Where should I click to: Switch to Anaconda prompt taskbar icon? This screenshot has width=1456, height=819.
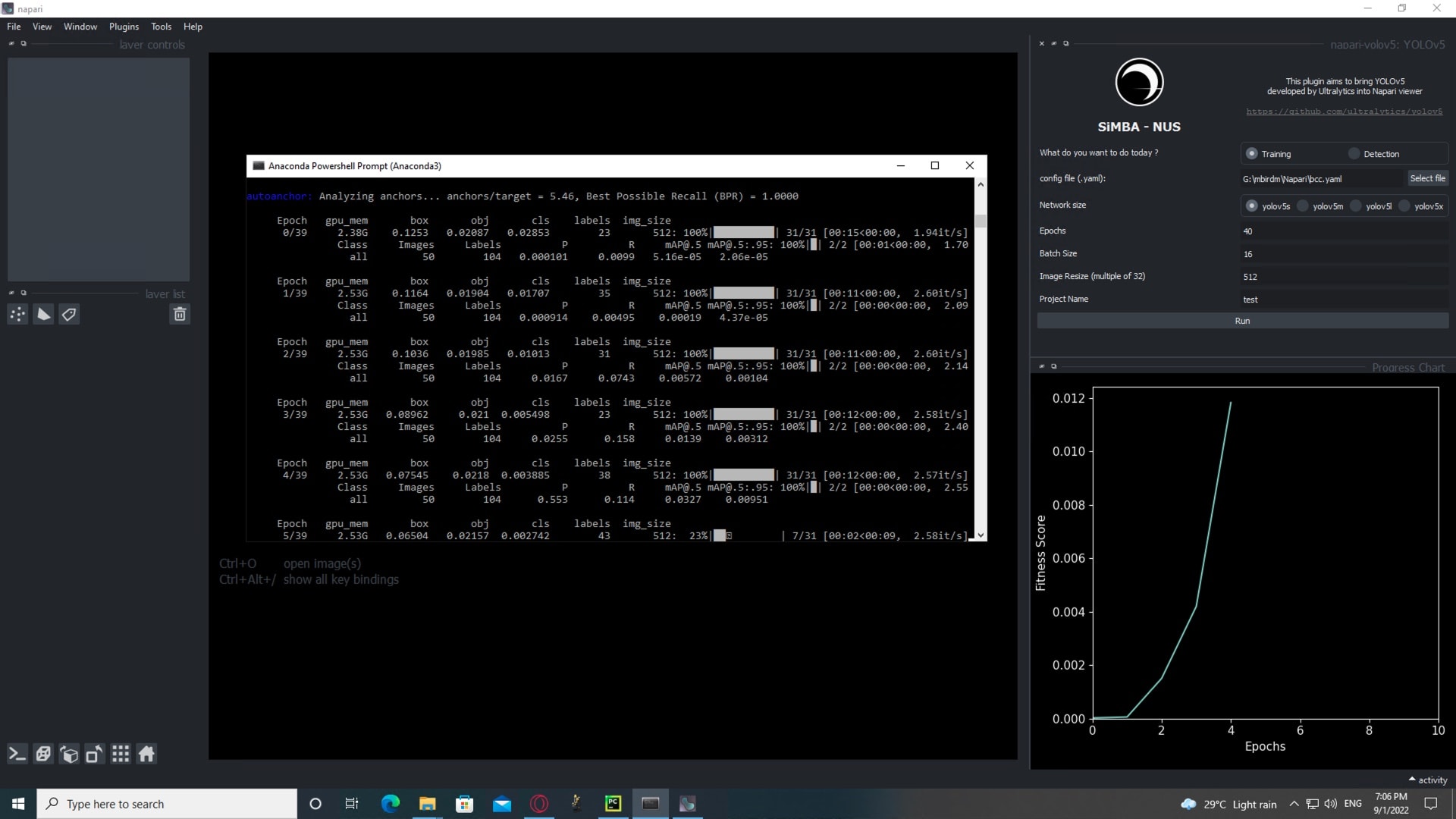(x=651, y=804)
